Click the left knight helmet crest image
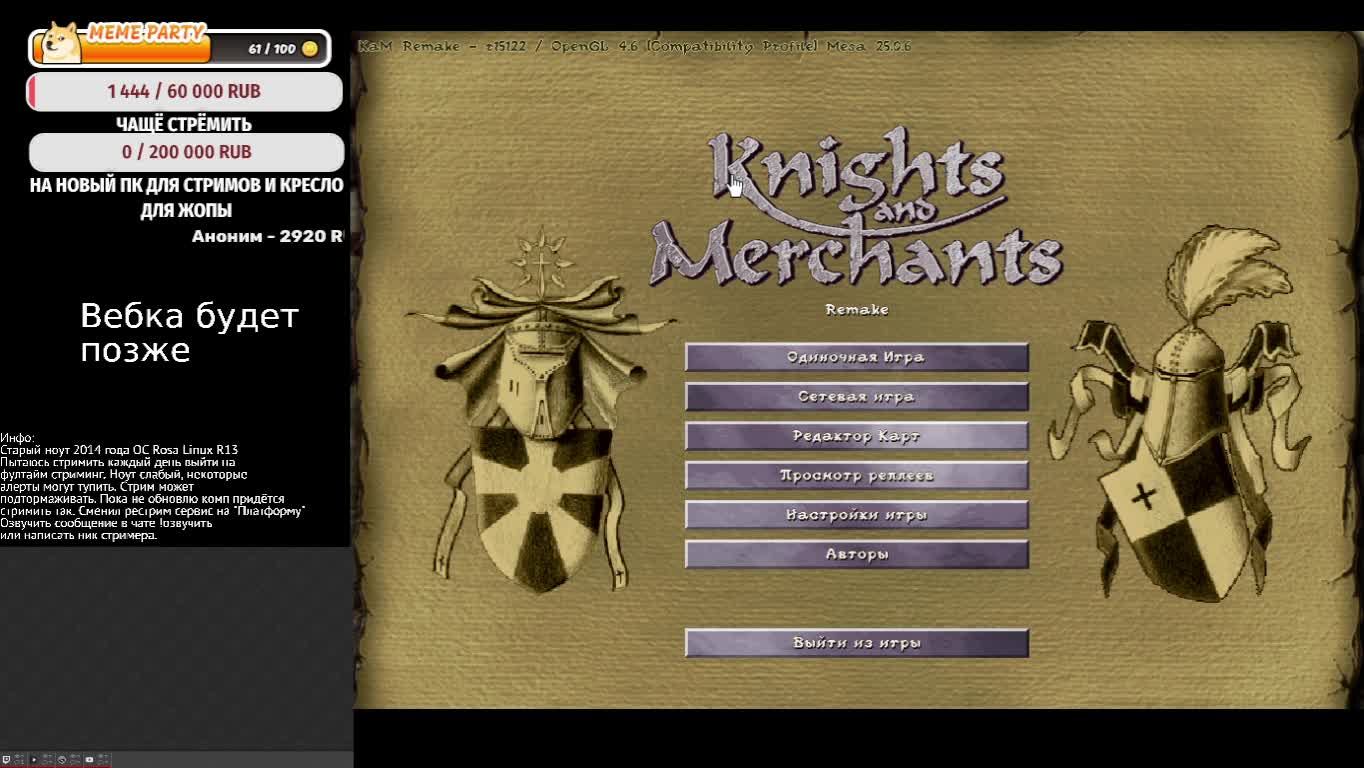This screenshot has height=768, width=1364. pos(541,410)
